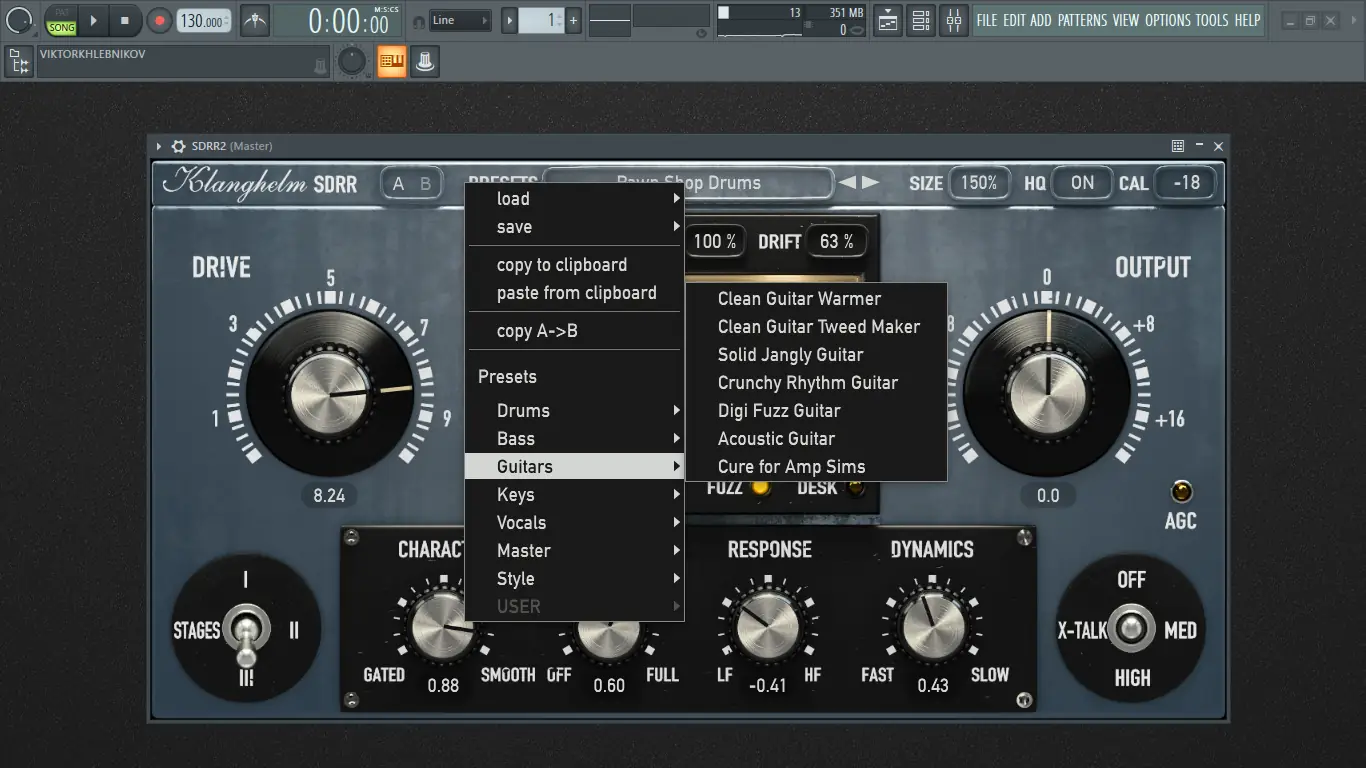The image size is (1366, 768).
Task: Select the Digi Fuzz Guitar preset
Action: click(x=816, y=411)
